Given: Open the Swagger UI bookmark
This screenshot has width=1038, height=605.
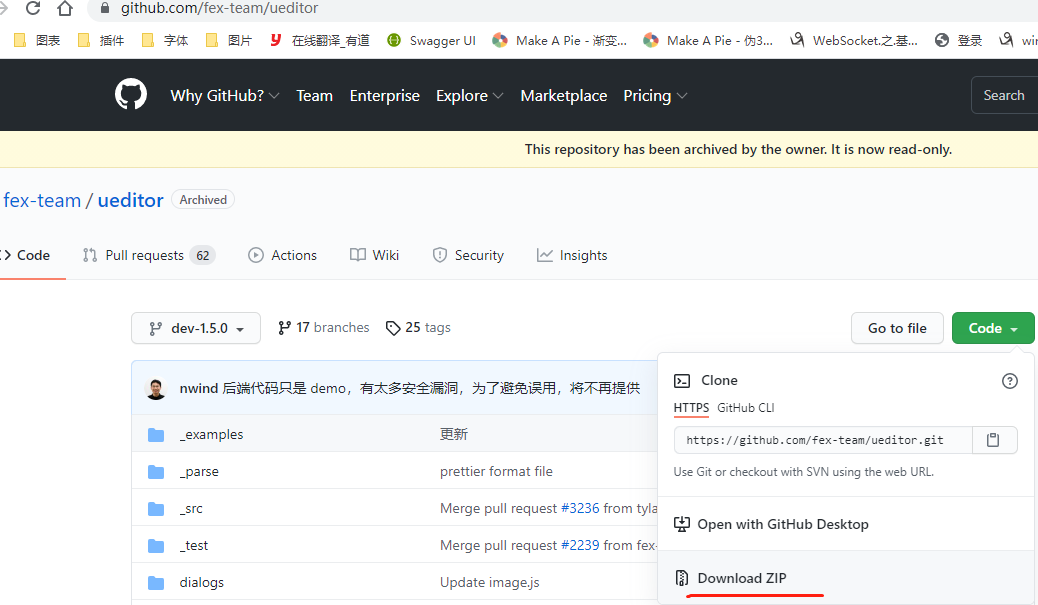Looking at the screenshot, I should click(x=432, y=40).
